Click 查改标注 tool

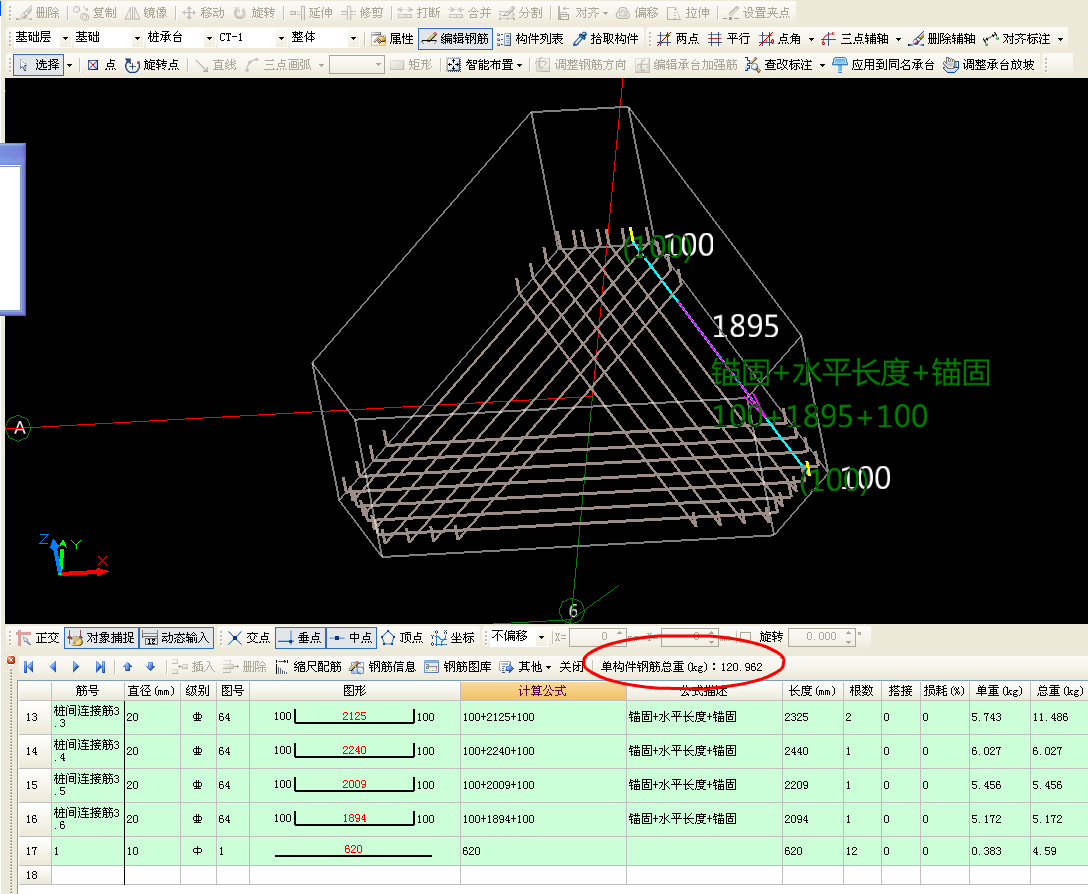(x=779, y=65)
